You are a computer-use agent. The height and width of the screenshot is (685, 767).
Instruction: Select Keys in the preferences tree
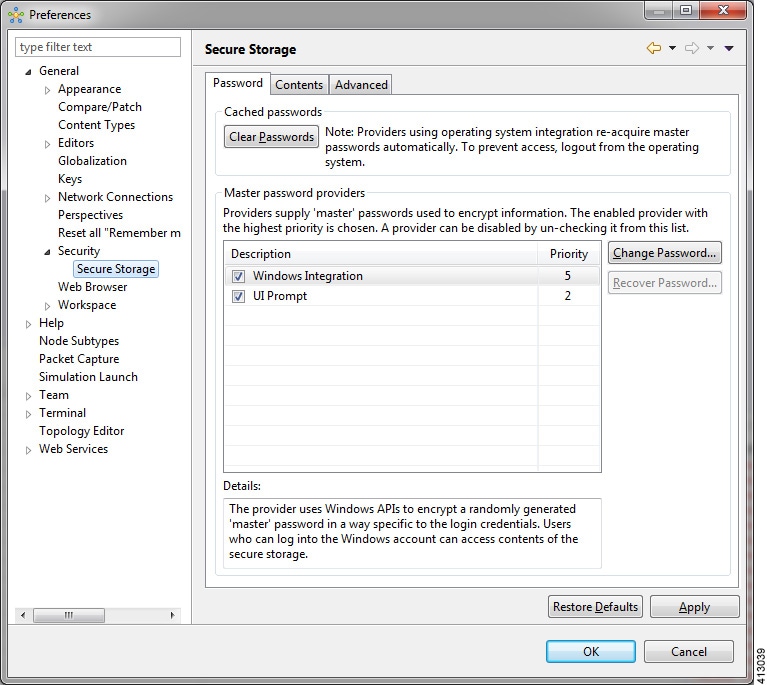tap(70, 179)
